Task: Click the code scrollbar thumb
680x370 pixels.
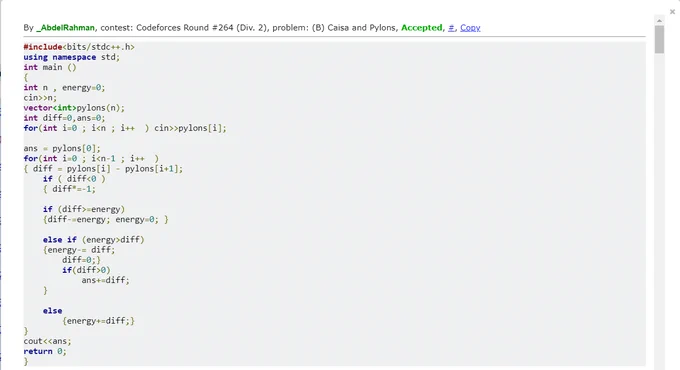Action: [x=659, y=39]
